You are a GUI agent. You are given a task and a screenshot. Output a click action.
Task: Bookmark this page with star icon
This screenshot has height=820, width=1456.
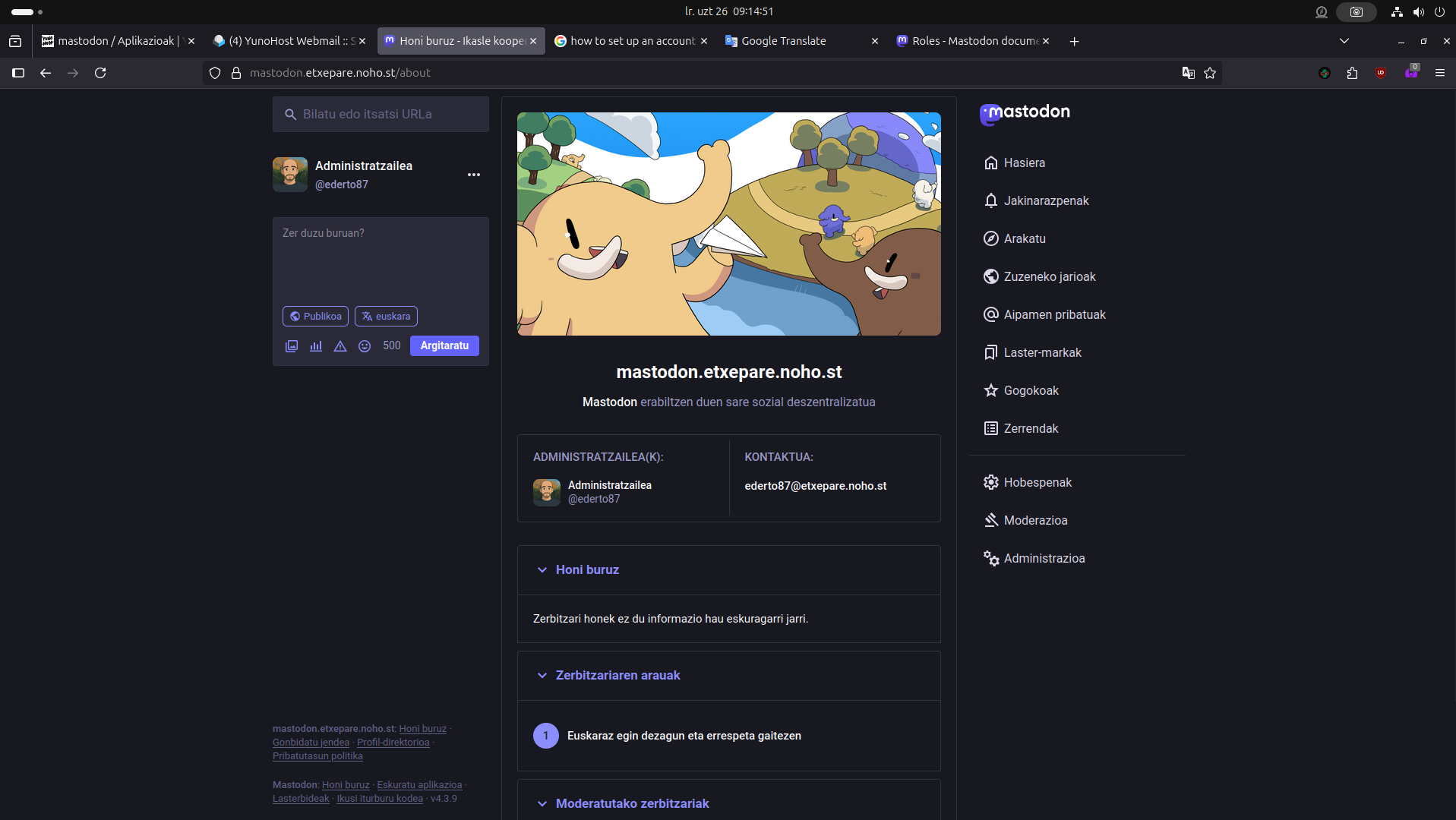[1210, 73]
